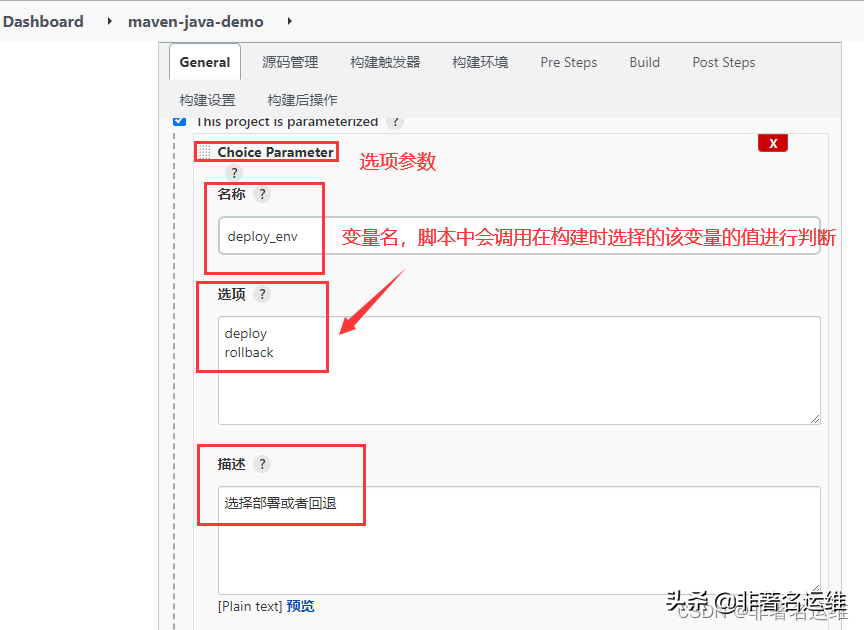Open the help icon beside Choice Parameter
Screen dimensions: 864x630
[233, 172]
